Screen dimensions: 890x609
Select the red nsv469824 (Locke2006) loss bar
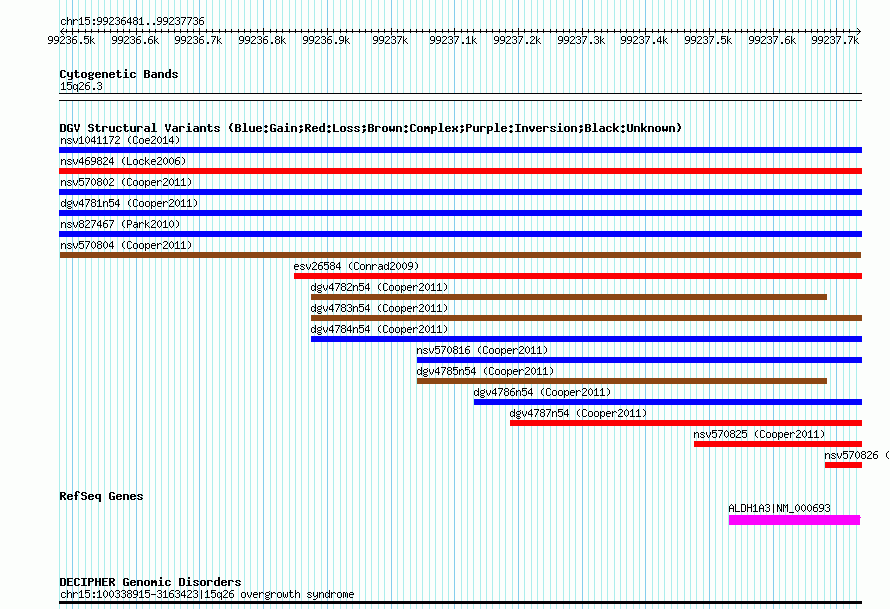click(x=460, y=171)
